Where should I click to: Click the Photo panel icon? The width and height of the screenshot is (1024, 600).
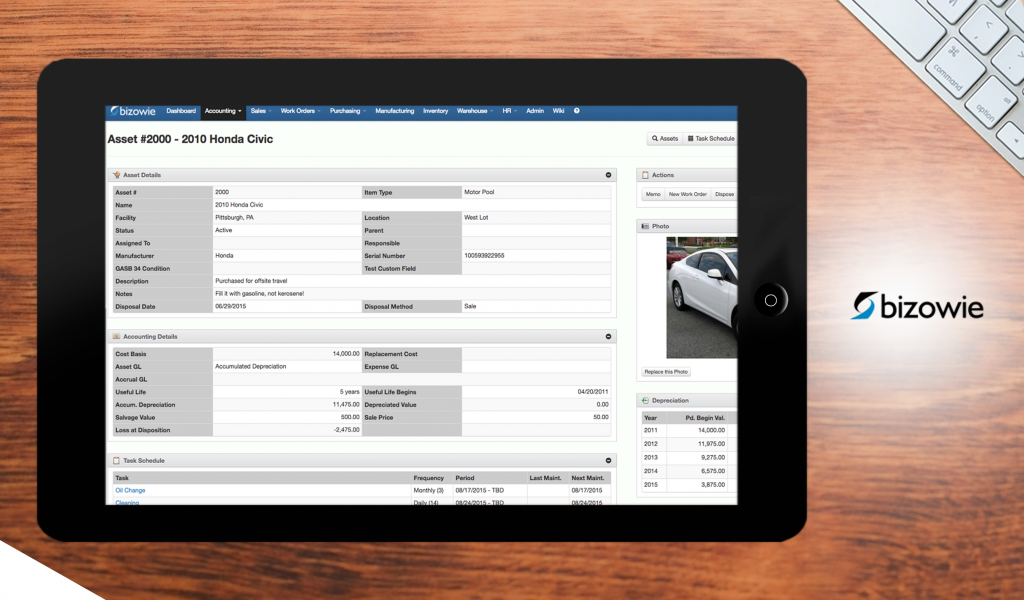[x=645, y=227]
